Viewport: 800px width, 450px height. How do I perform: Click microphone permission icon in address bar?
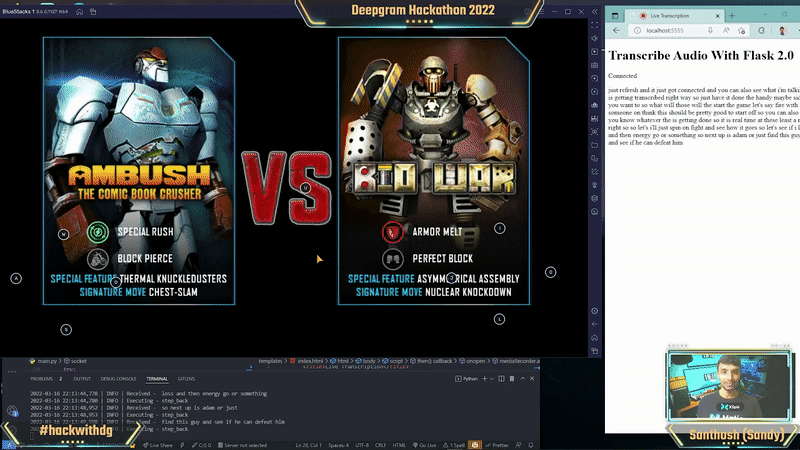[x=710, y=31]
